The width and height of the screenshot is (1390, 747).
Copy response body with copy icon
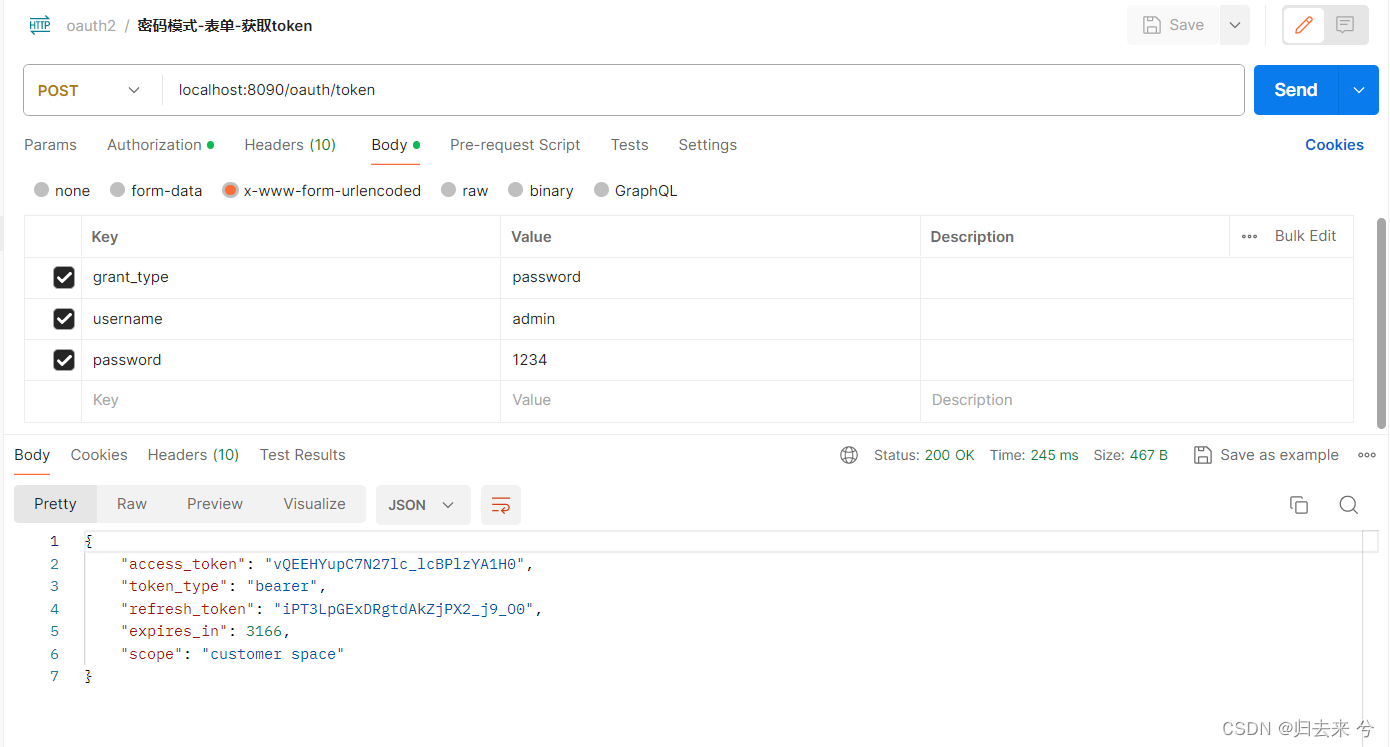[x=1299, y=505]
